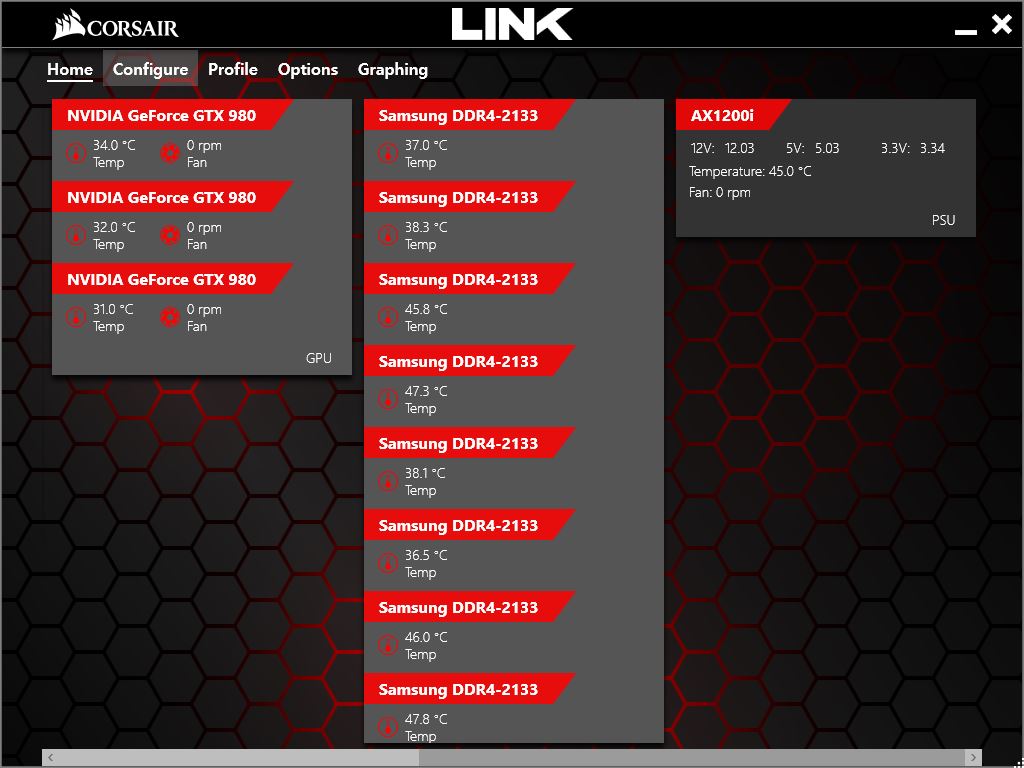Viewport: 1024px width, 768px height.
Task: Click the 37.0 °C Samsung DDR4 thermometer icon
Action: 387,153
